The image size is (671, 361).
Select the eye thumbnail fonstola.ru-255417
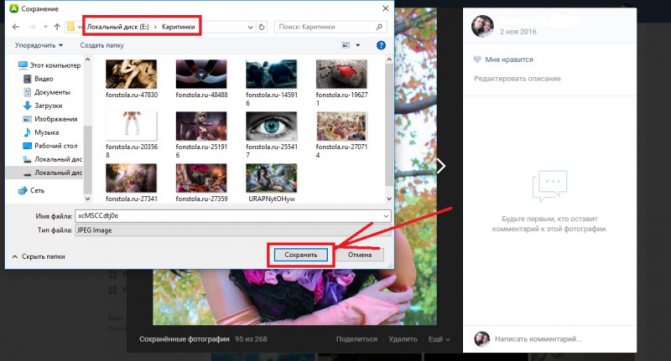pos(271,134)
